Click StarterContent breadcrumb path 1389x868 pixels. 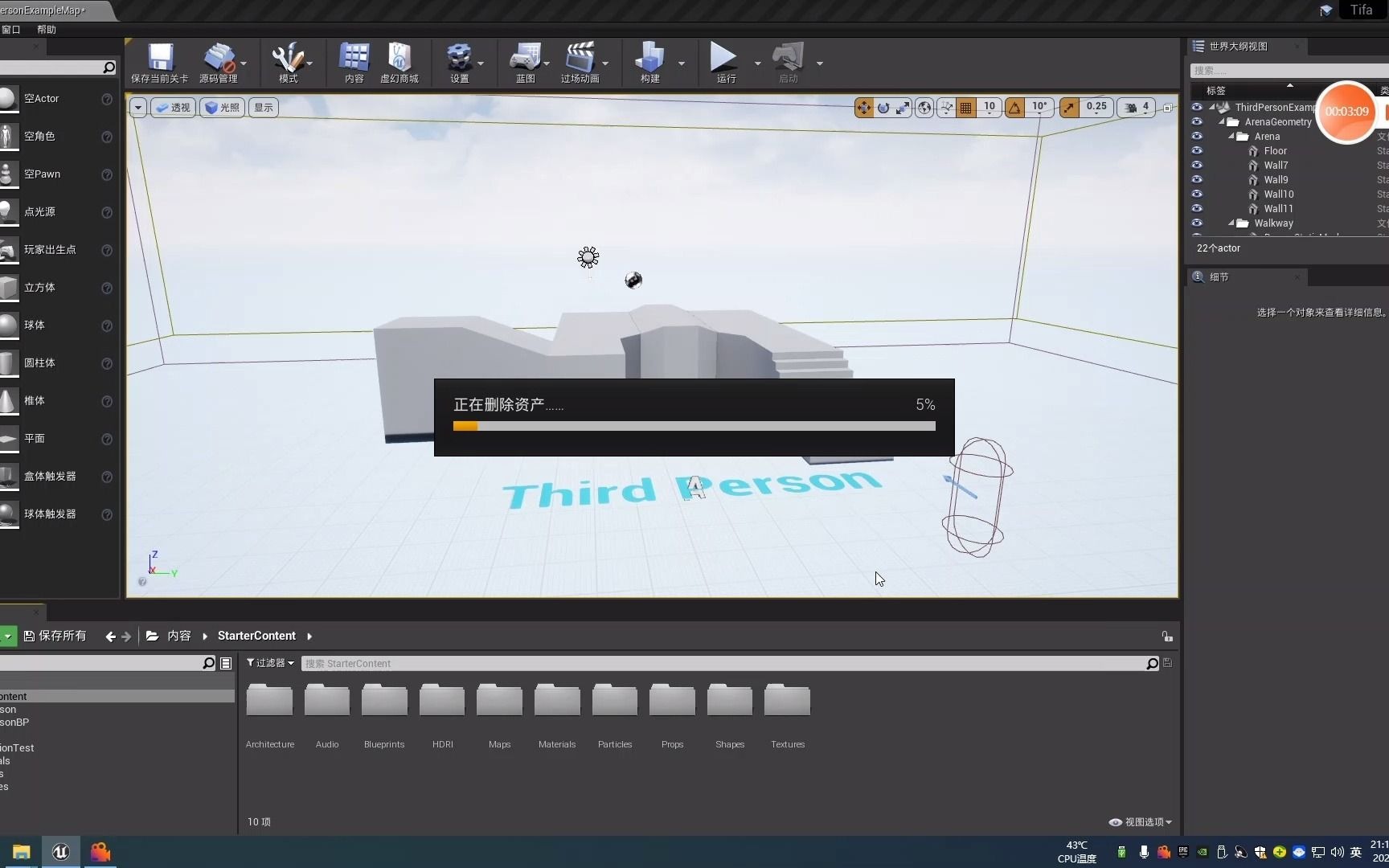coord(256,636)
